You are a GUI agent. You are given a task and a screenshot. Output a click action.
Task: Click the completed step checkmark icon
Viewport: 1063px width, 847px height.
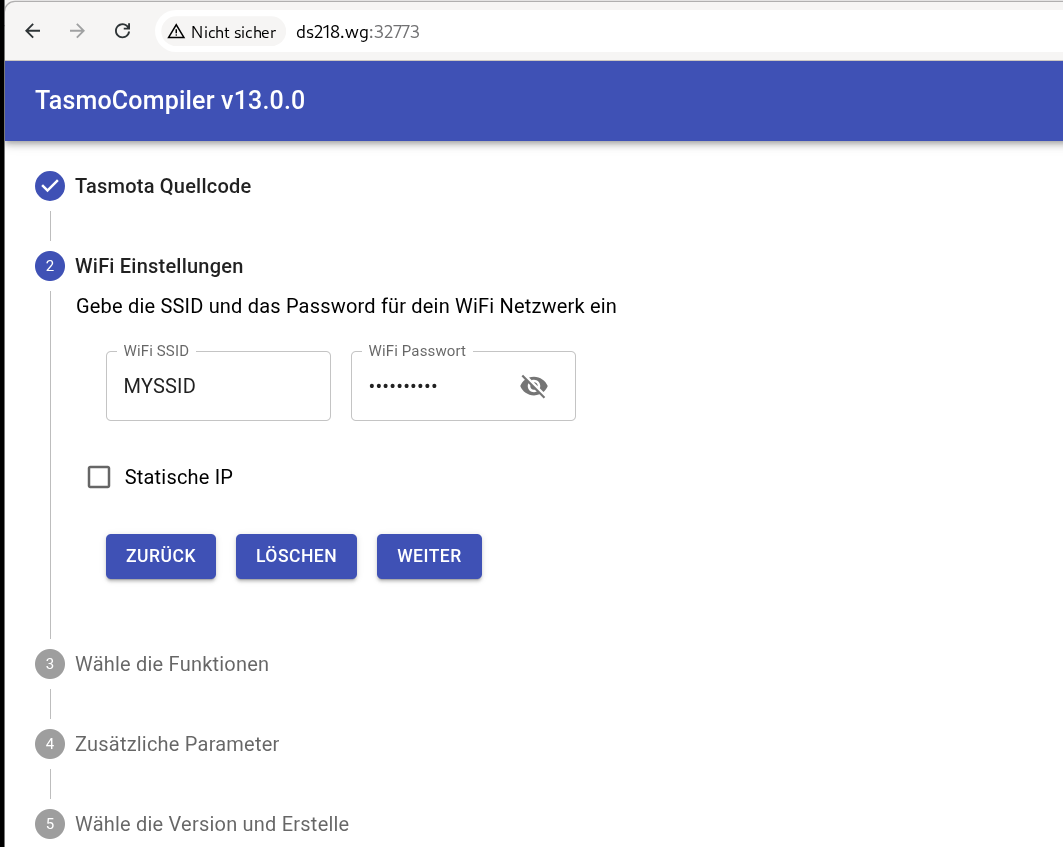(49, 186)
